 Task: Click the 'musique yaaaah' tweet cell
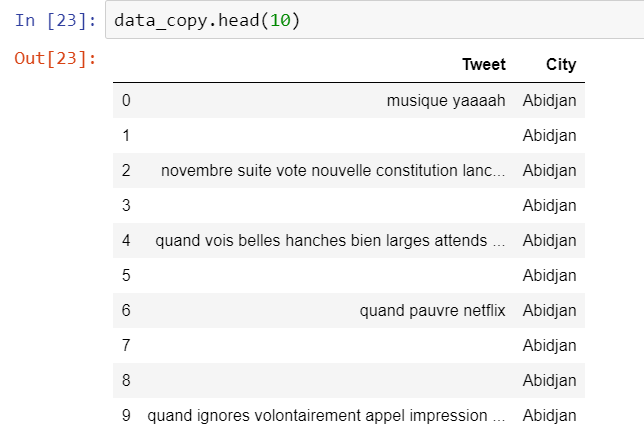[x=446, y=100]
